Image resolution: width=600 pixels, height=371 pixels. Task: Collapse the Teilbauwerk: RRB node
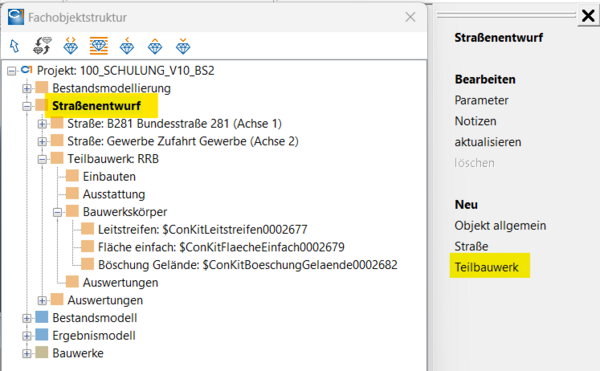(42, 159)
